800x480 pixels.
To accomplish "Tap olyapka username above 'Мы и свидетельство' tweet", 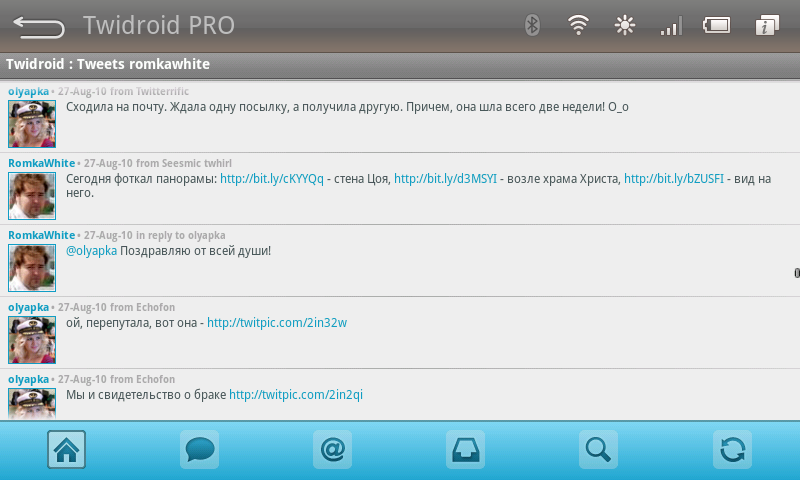I will (x=29, y=380).
